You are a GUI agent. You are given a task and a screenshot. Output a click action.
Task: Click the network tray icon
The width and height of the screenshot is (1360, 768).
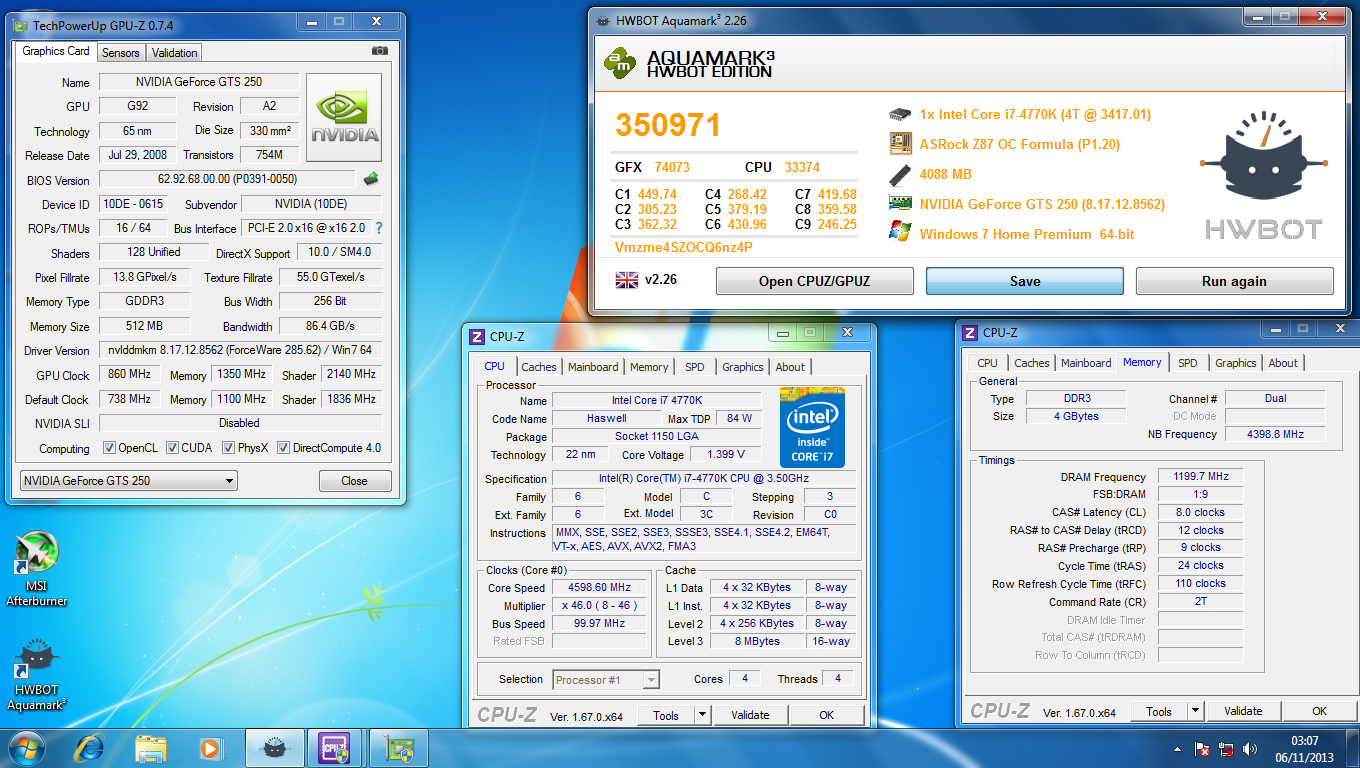pyautogui.click(x=1226, y=748)
